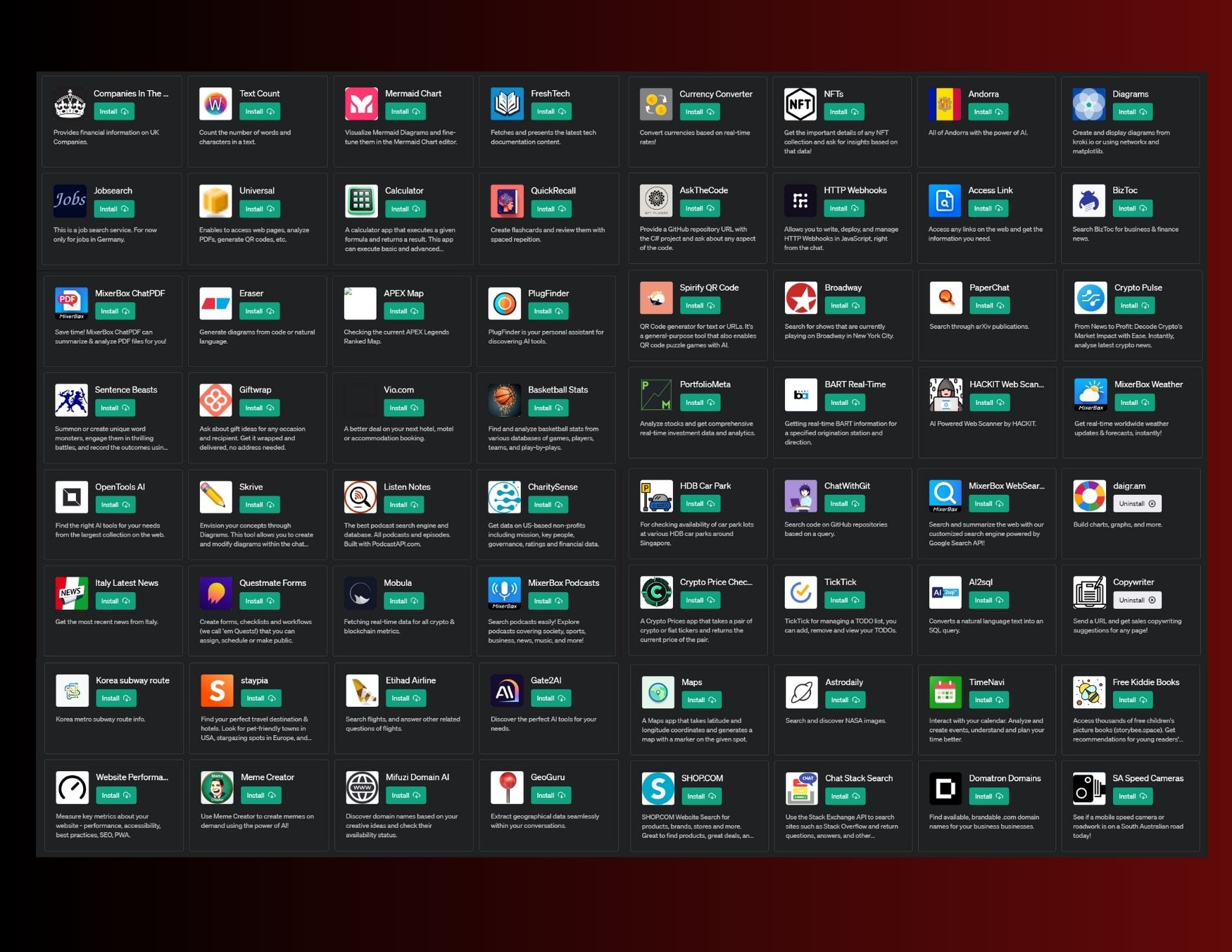This screenshot has width=1232, height=952.
Task: Click the Domatron Domains icon
Action: click(945, 789)
